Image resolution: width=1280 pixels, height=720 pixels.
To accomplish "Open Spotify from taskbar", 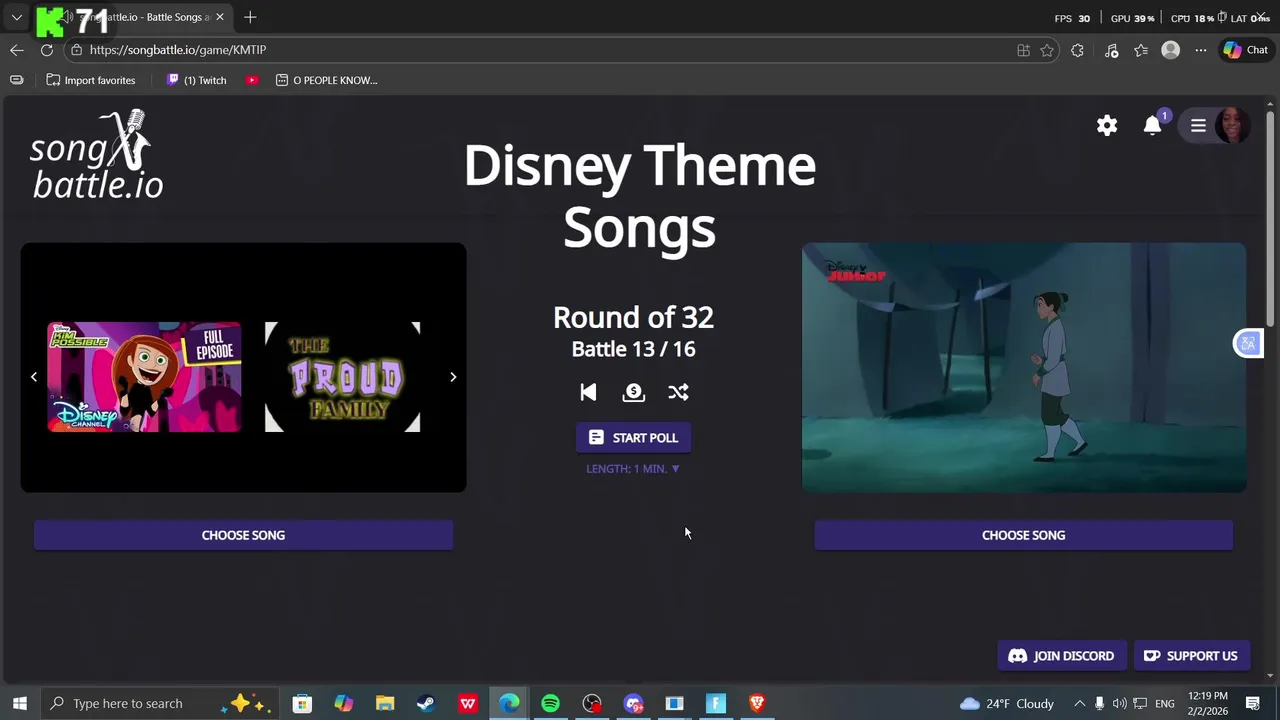I will click(x=550, y=703).
